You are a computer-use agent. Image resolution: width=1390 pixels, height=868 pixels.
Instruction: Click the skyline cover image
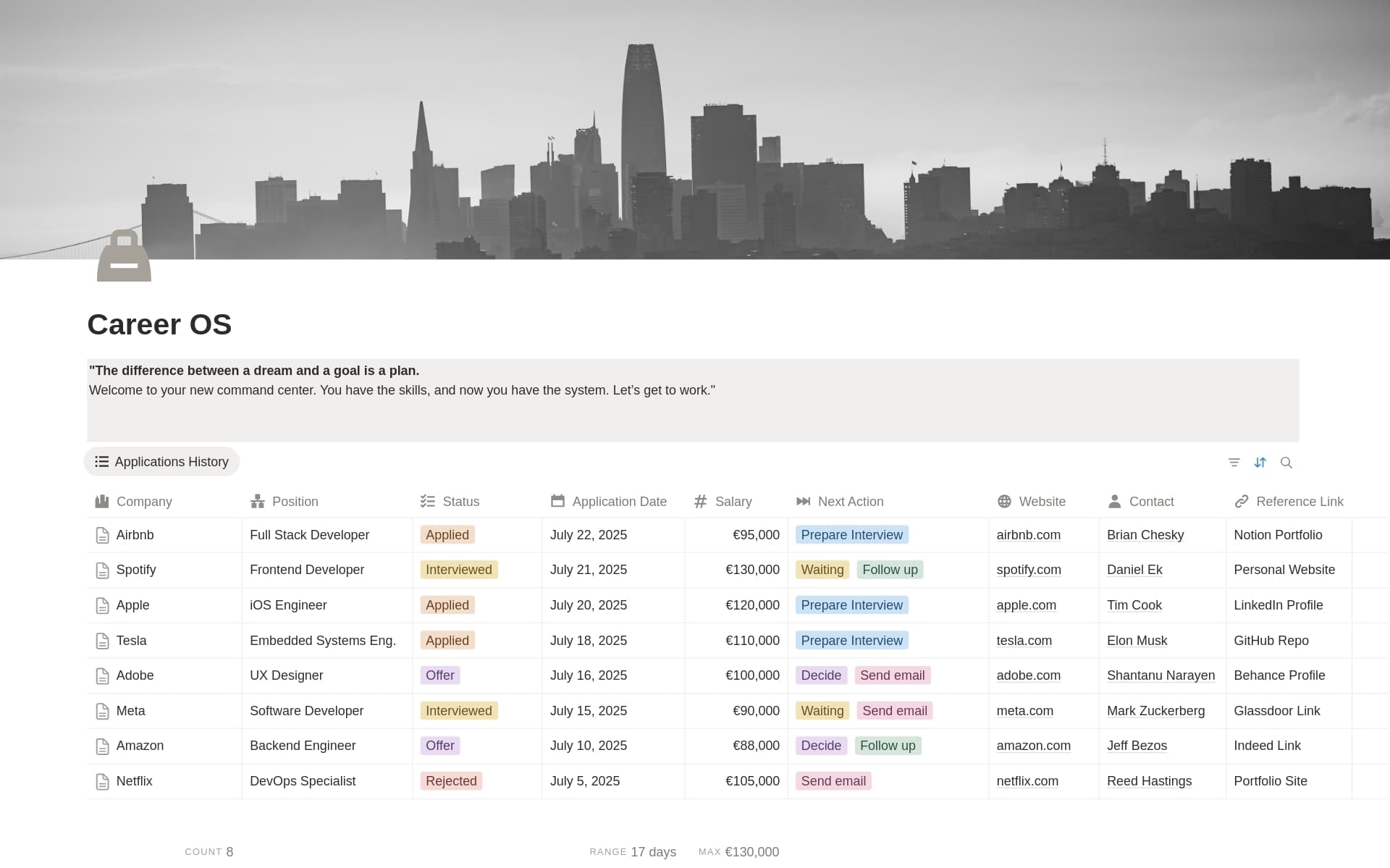pos(695,130)
